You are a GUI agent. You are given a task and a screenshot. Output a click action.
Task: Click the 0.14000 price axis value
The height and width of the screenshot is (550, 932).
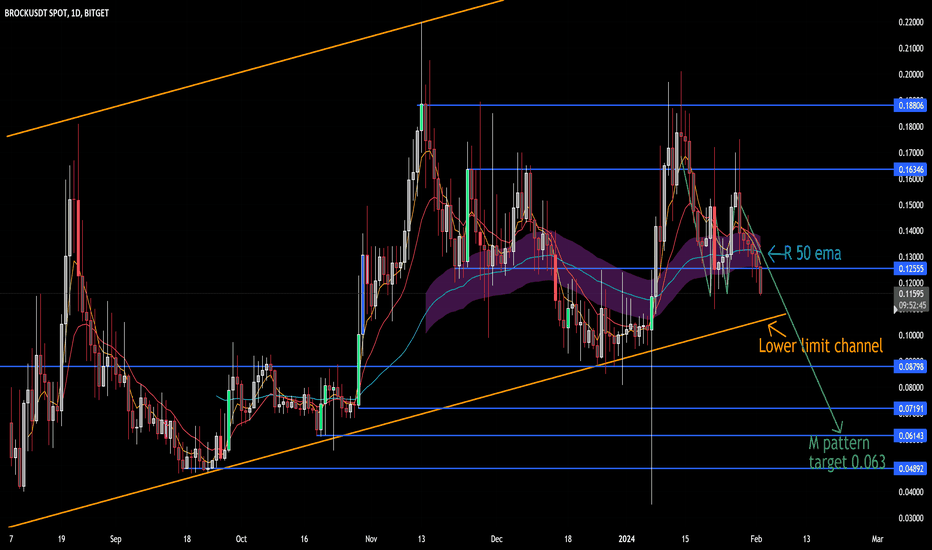tap(911, 231)
